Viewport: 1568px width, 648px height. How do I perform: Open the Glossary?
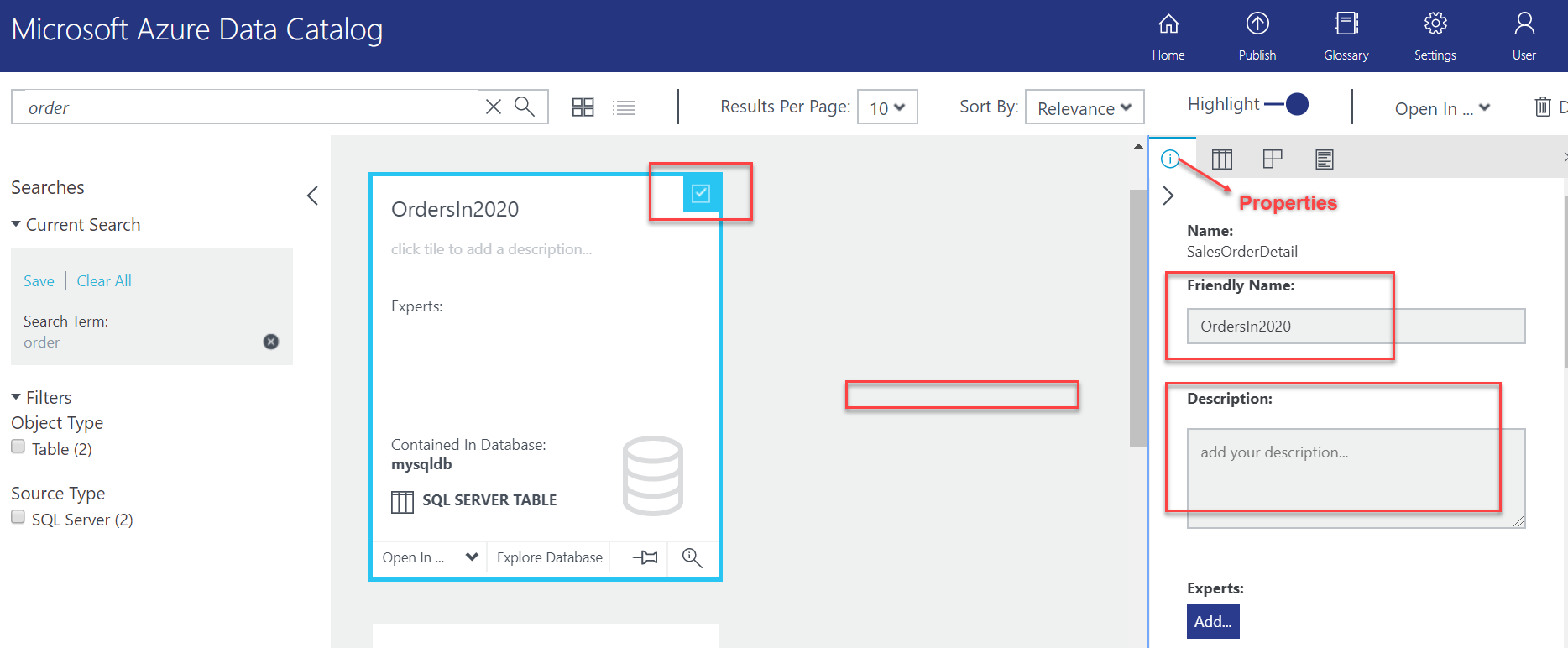tap(1346, 36)
